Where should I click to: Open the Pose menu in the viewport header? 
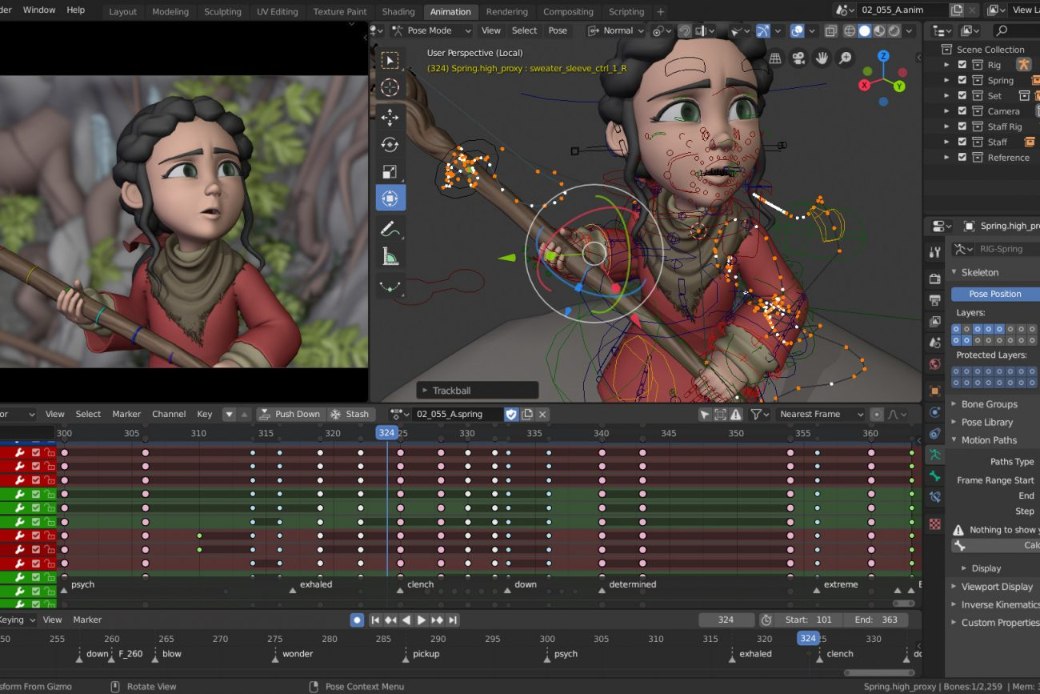[557, 30]
